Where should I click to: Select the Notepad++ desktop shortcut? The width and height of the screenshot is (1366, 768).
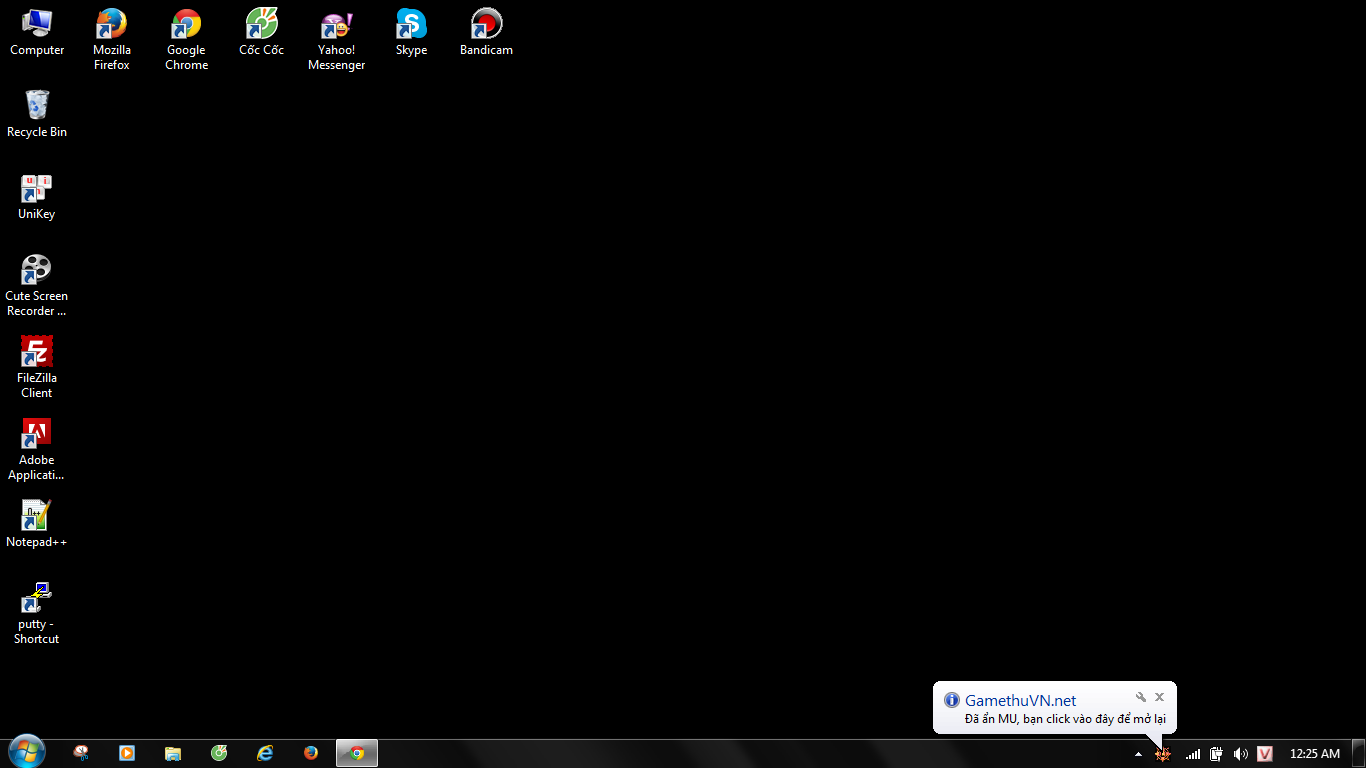click(37, 524)
